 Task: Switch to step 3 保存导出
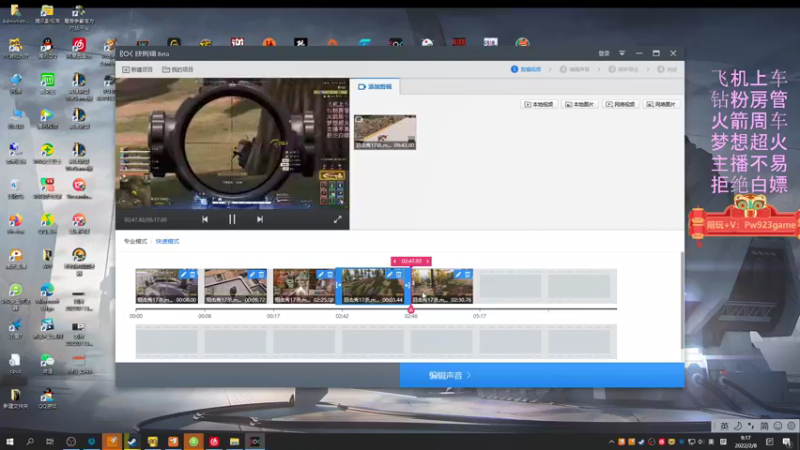point(623,69)
